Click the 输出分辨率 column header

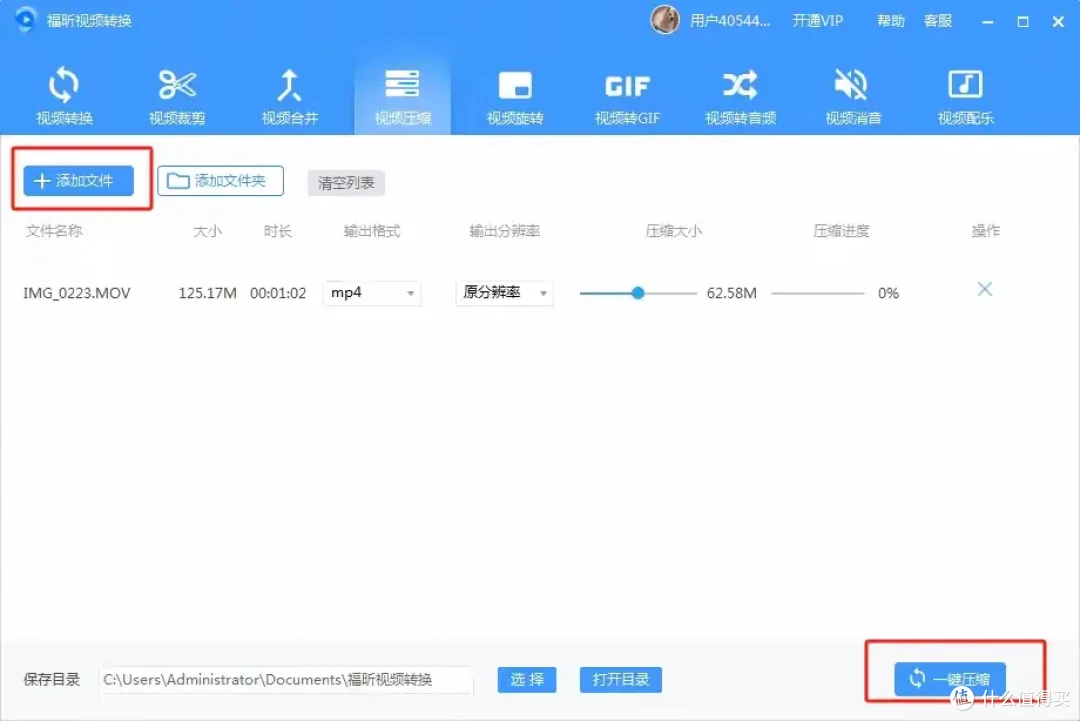tap(504, 231)
